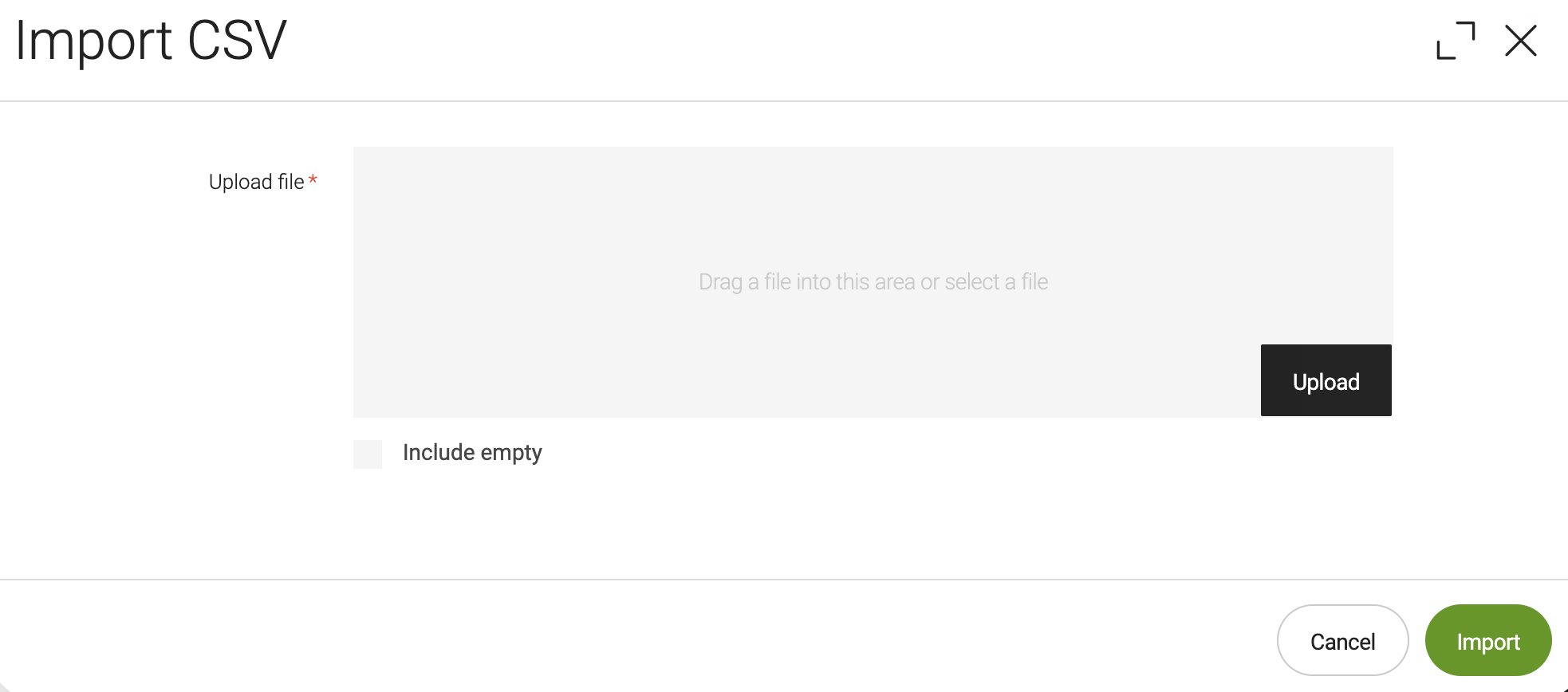
Task: Maximize the dialog using the corner-brackets icon
Action: pyautogui.click(x=1456, y=41)
